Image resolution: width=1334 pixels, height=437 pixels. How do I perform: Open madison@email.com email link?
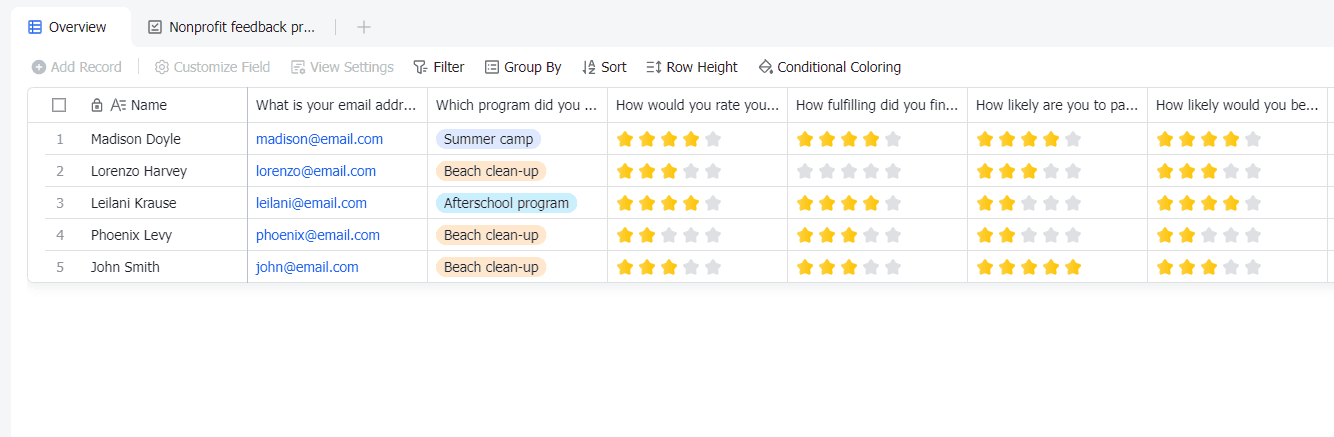319,139
